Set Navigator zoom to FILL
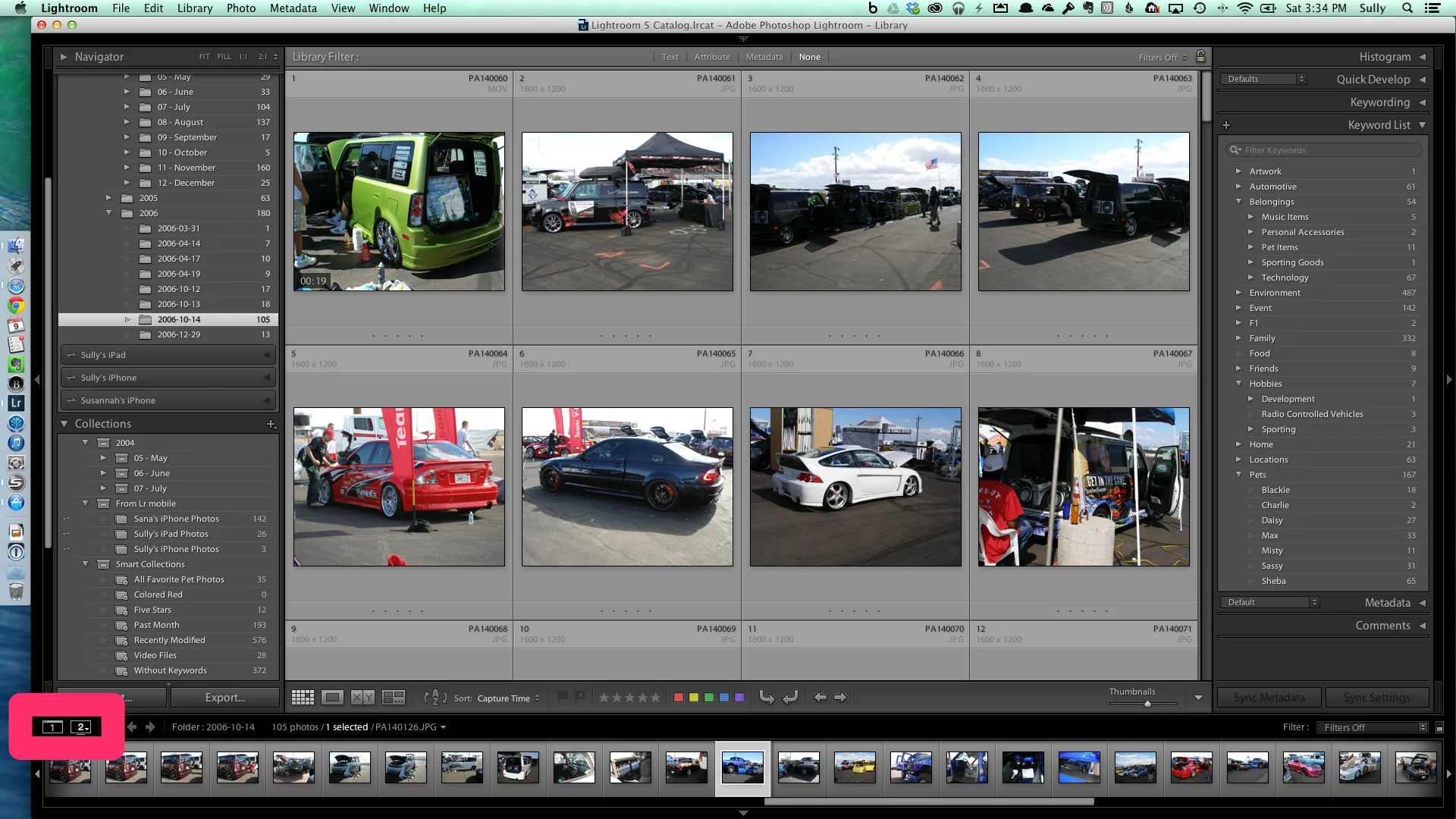 click(x=224, y=57)
